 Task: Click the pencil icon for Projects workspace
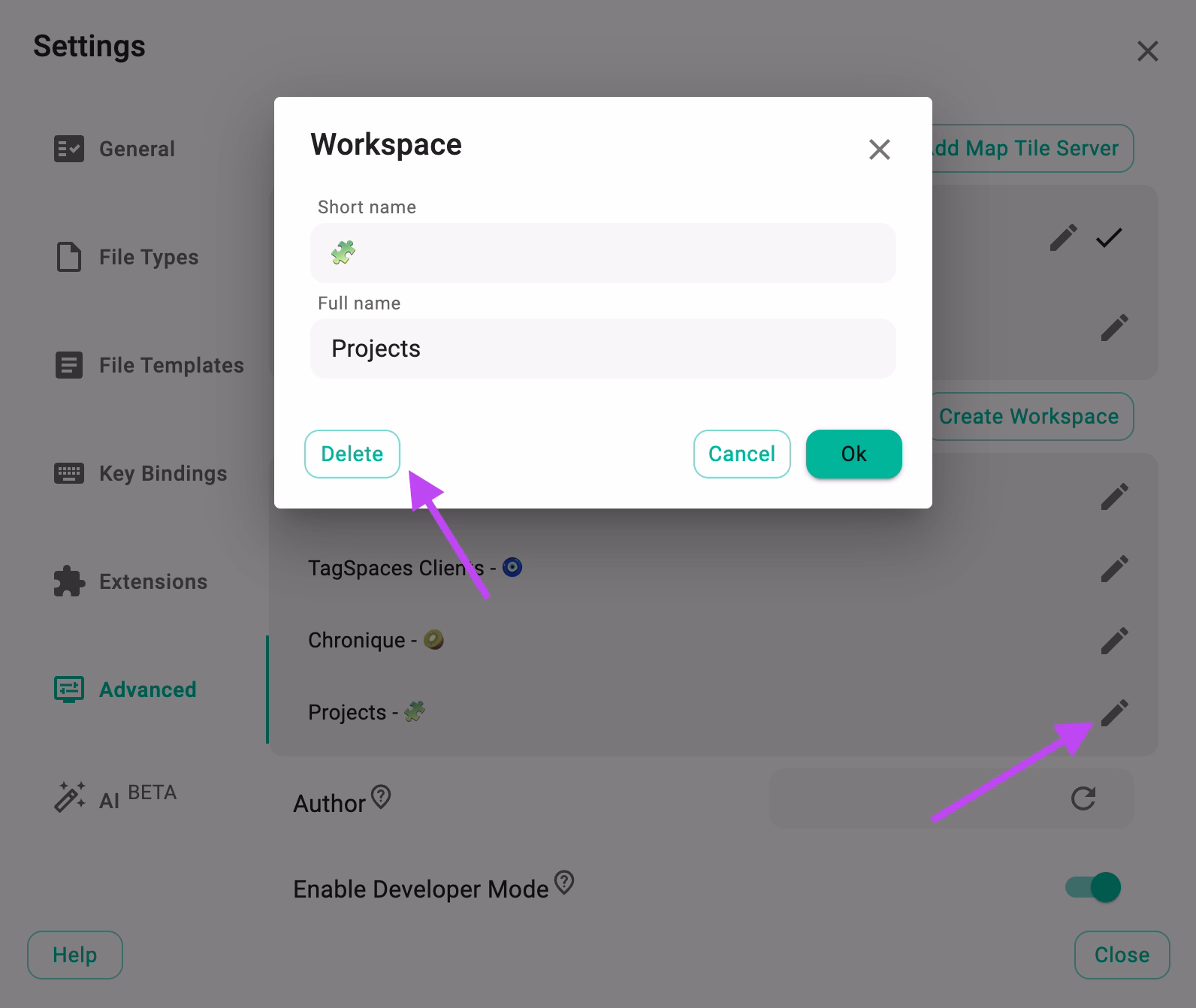coord(1114,713)
